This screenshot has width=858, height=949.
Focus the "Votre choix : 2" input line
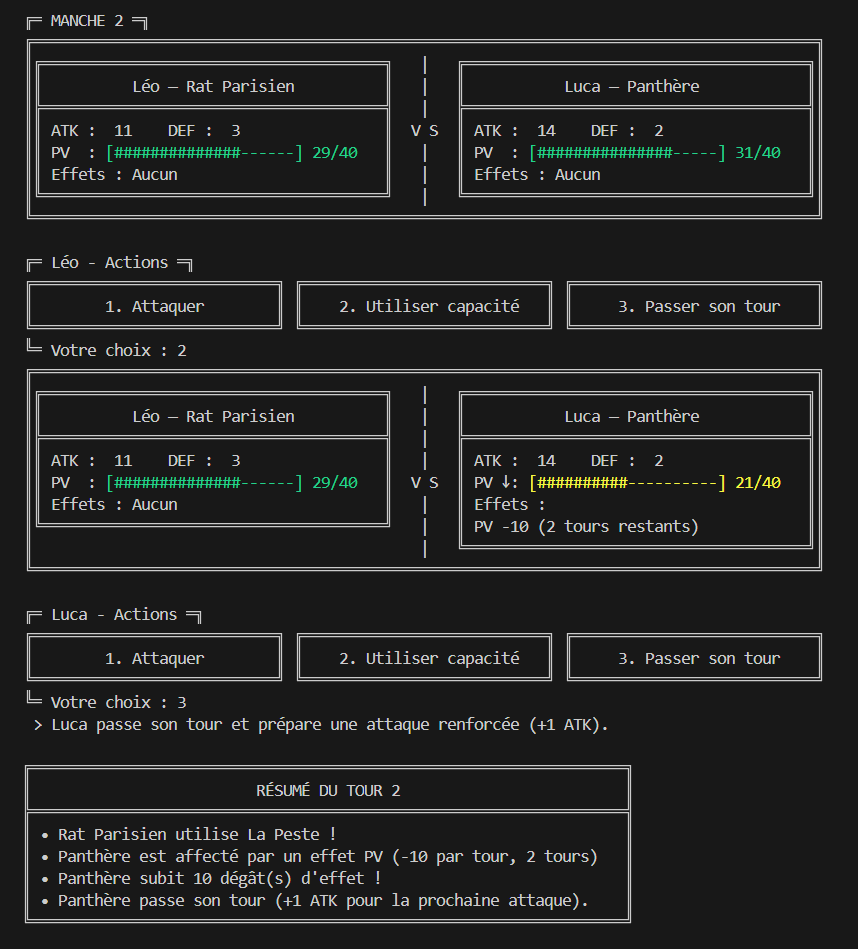pyautogui.click(x=118, y=351)
